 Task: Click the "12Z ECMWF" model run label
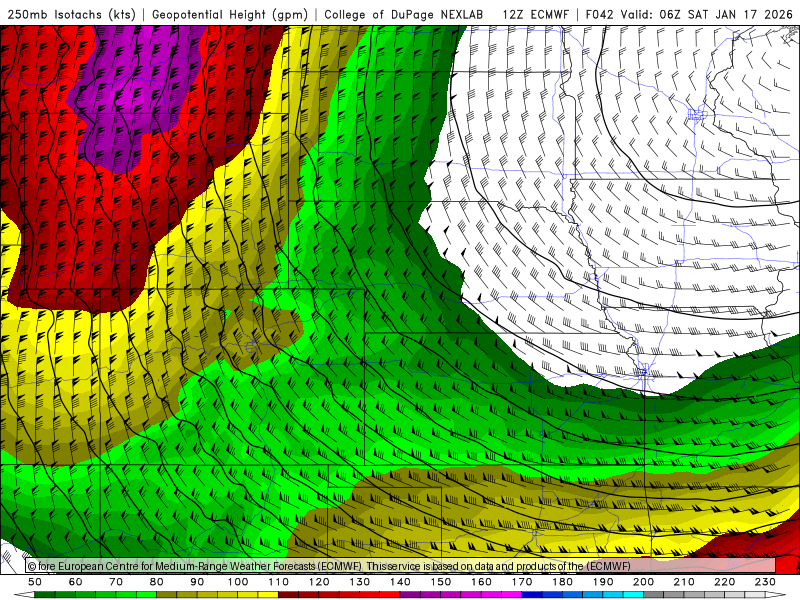535,15
